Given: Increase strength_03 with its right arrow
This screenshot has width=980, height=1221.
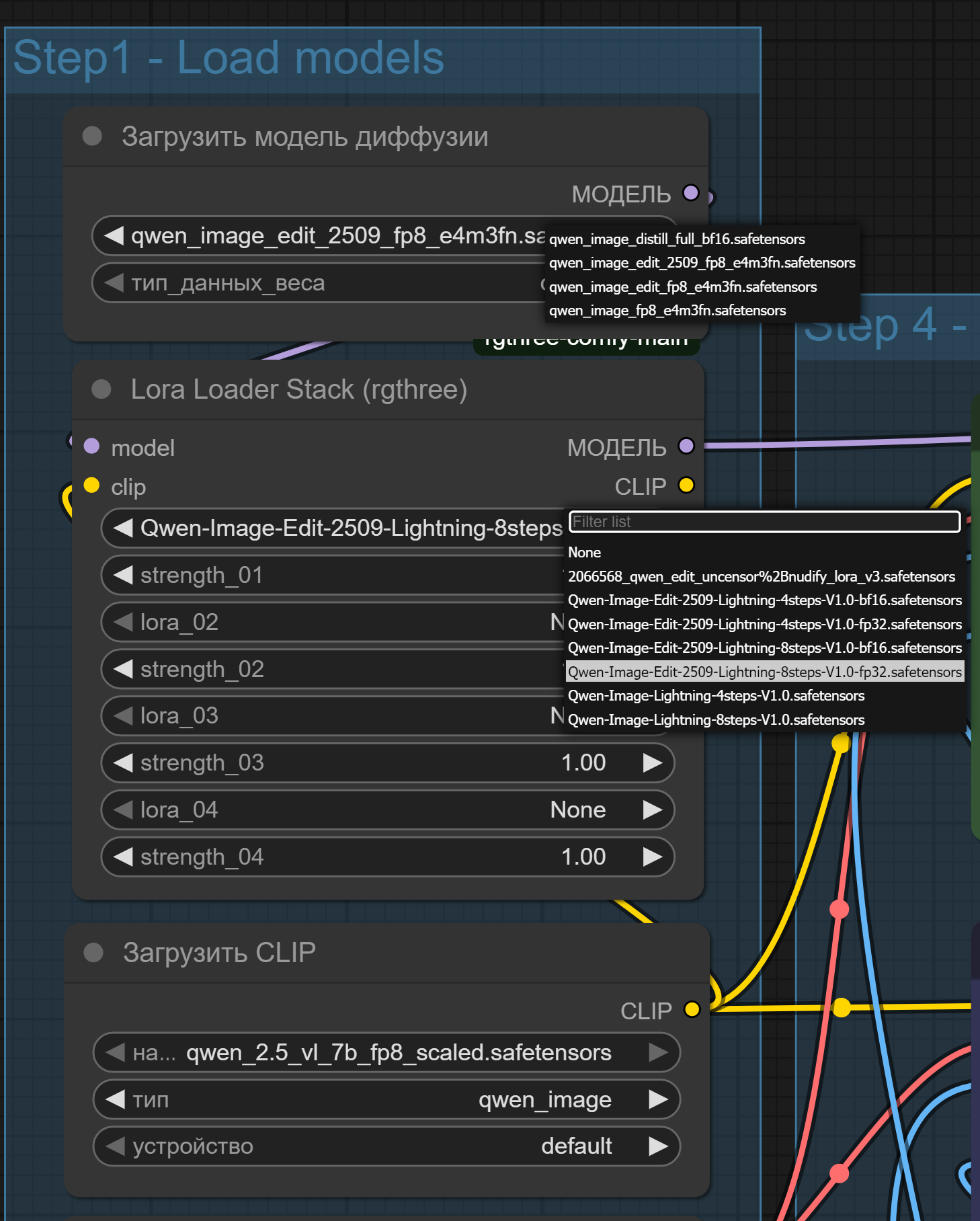Looking at the screenshot, I should [652, 762].
